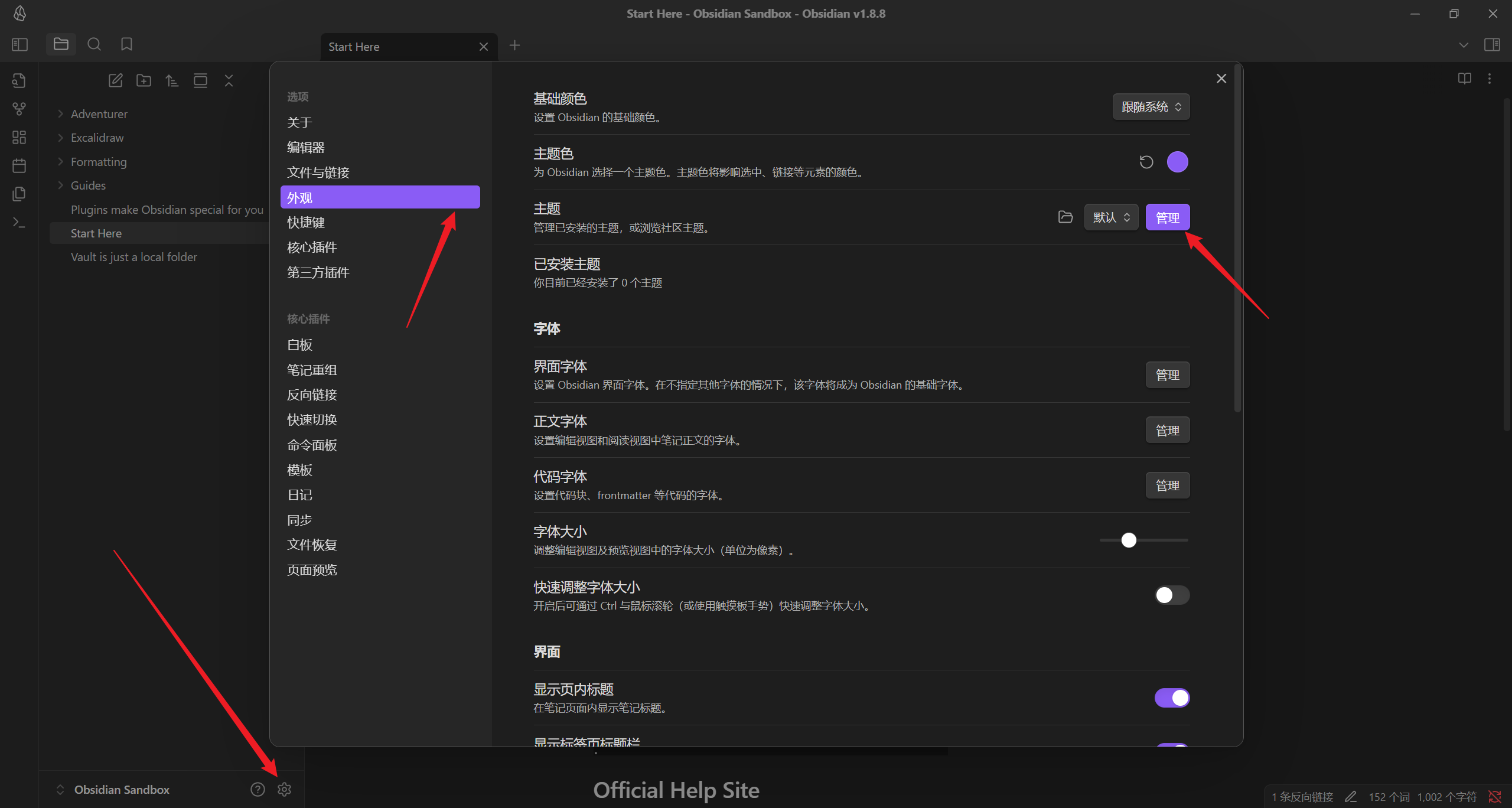
Task: Click sync status icon in status bar
Action: pyautogui.click(x=1495, y=797)
